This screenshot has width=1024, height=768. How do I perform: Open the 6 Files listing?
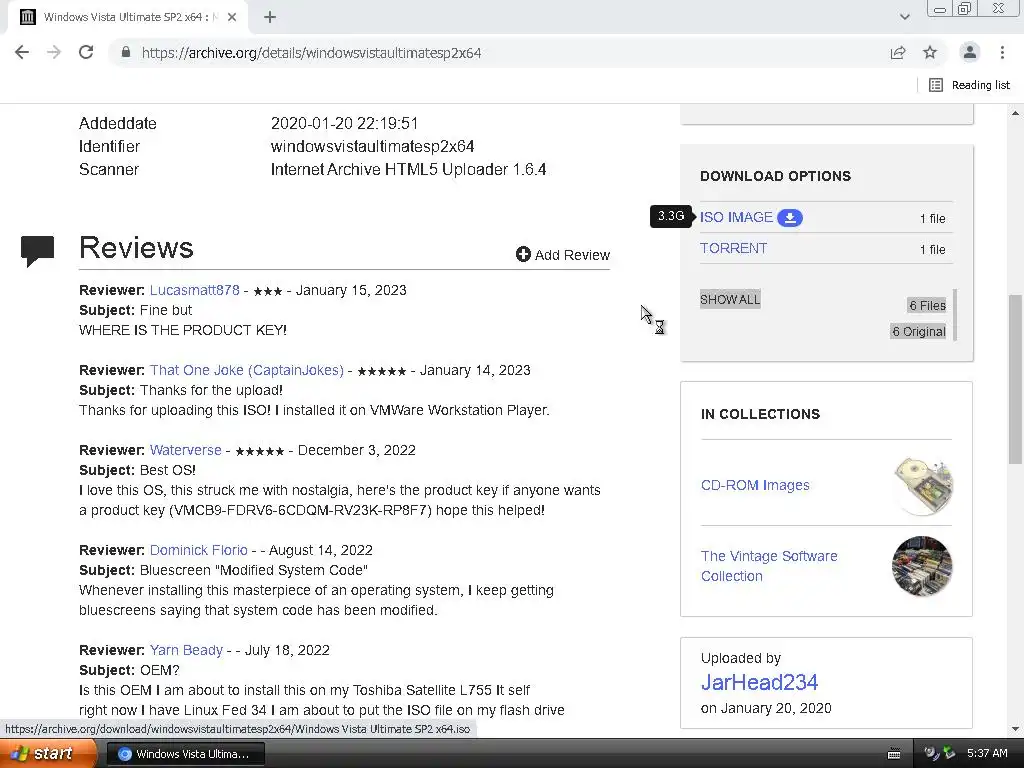click(927, 306)
